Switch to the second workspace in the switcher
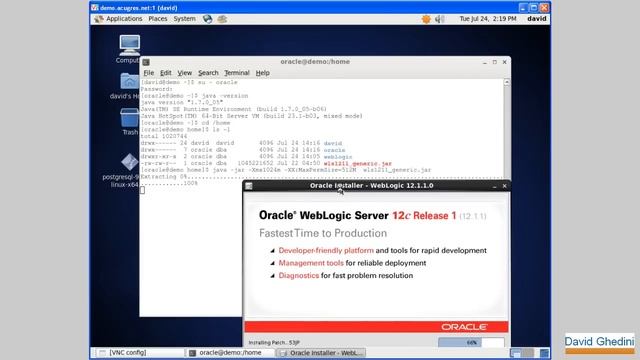This screenshot has height=360, width=640. tap(528, 353)
